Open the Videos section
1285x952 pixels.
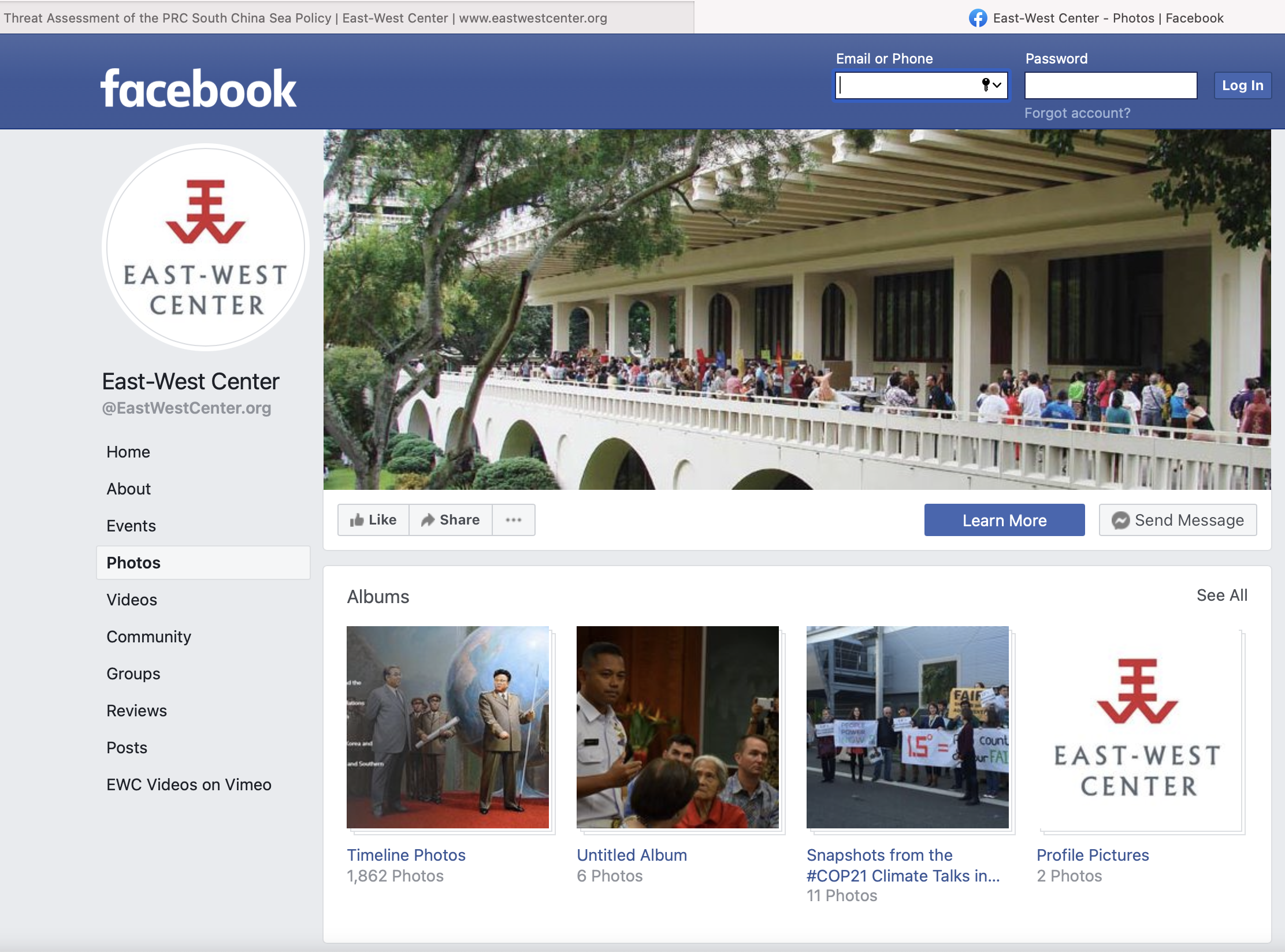click(132, 600)
